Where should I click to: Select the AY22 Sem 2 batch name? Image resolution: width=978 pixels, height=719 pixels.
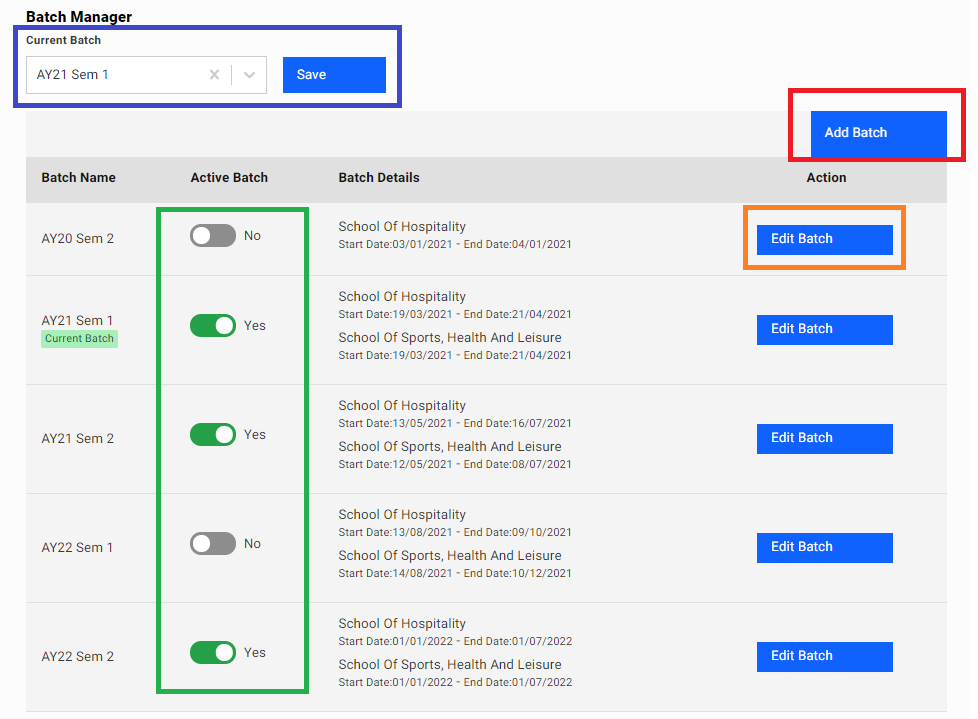tap(77, 657)
